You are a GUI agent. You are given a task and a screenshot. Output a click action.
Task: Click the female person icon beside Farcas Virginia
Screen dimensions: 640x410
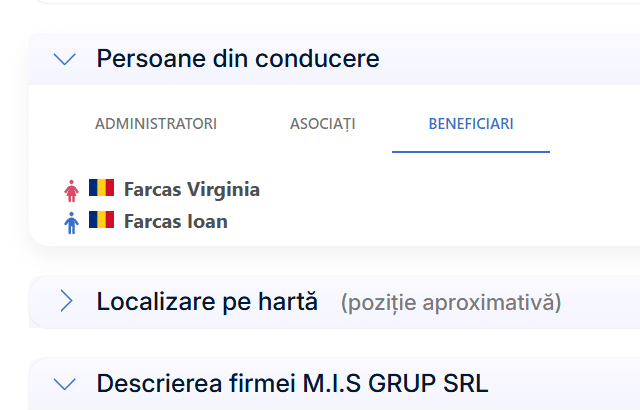[71, 190]
